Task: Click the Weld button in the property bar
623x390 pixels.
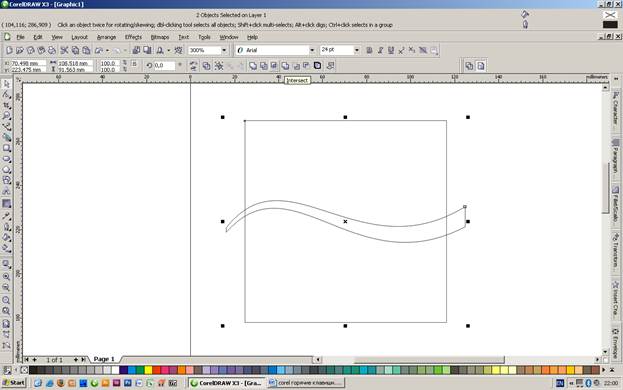Action: (x=253, y=66)
